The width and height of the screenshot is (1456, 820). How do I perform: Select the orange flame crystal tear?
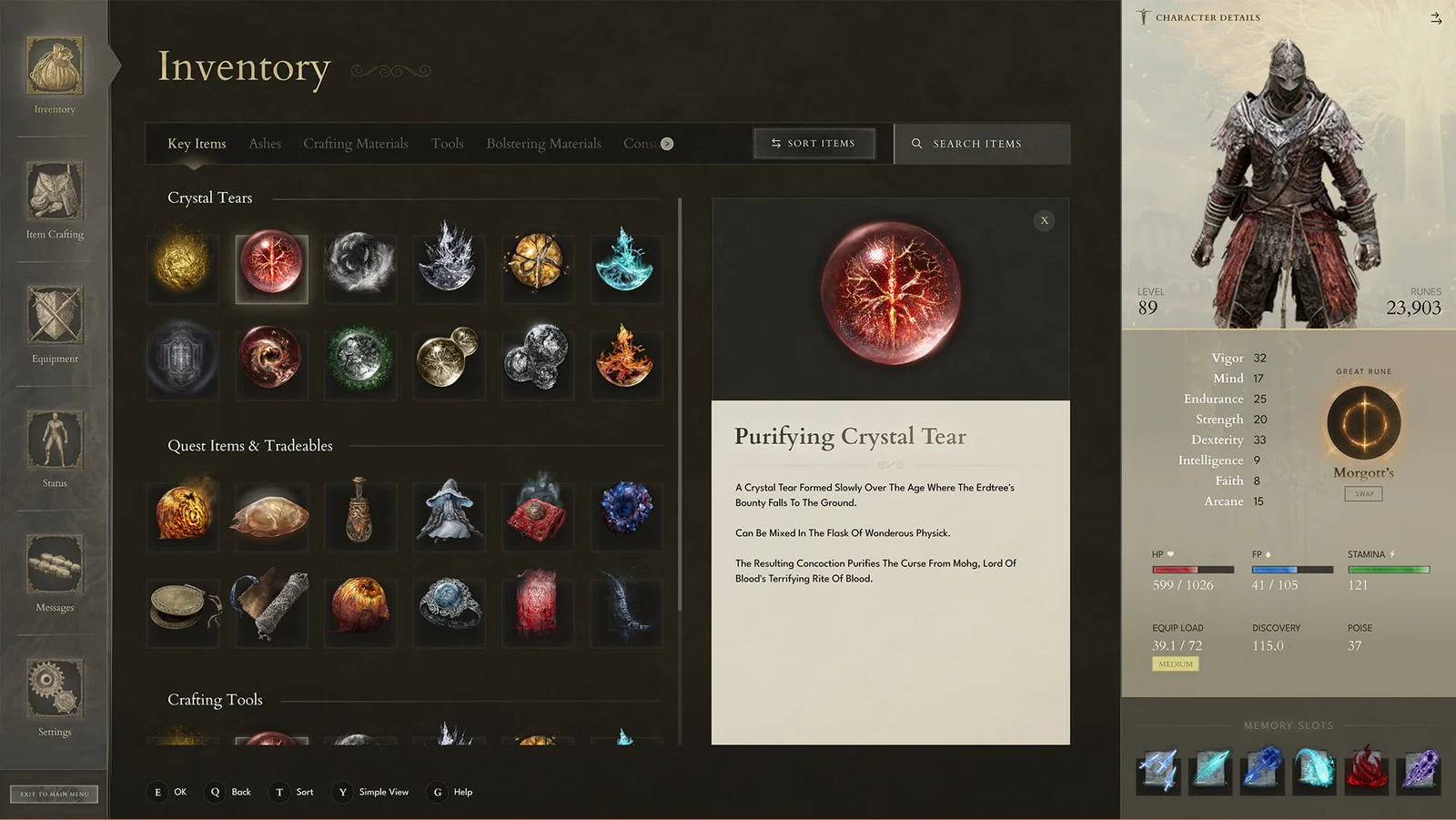625,359
